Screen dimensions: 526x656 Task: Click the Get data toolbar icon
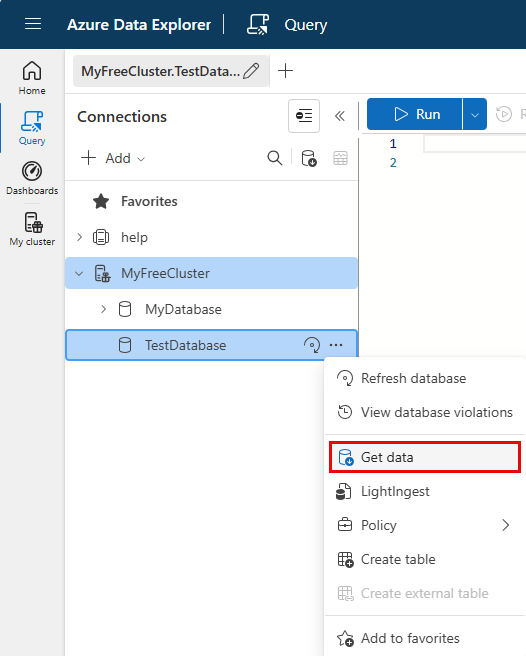pos(309,158)
